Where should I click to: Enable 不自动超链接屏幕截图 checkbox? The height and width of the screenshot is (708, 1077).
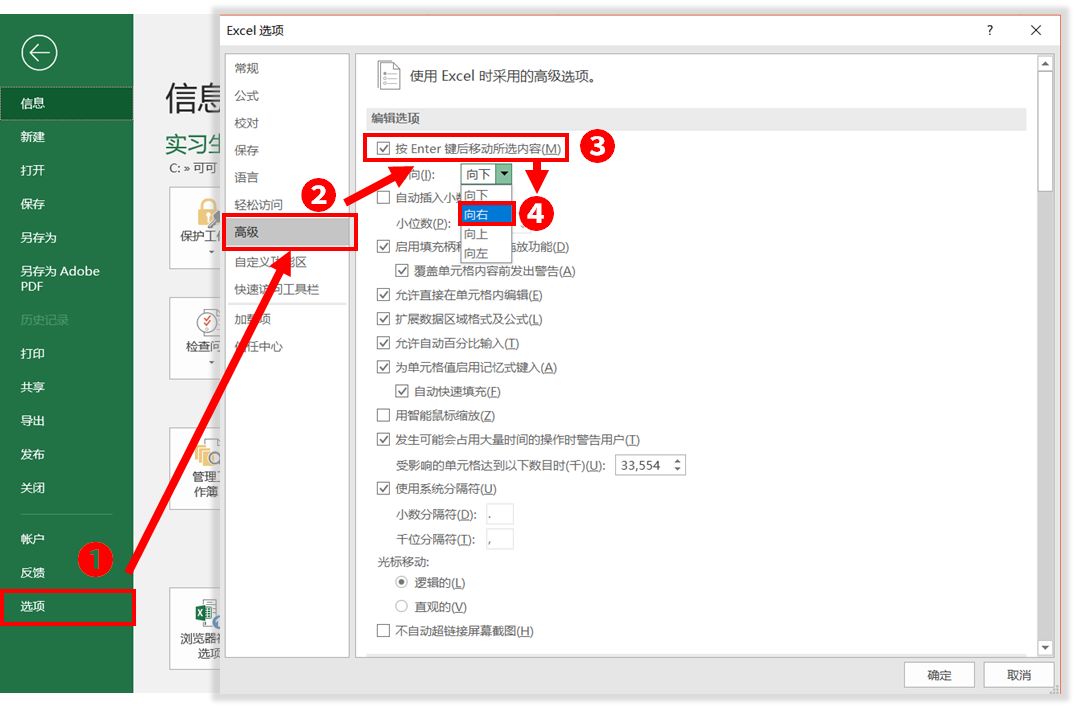click(383, 630)
